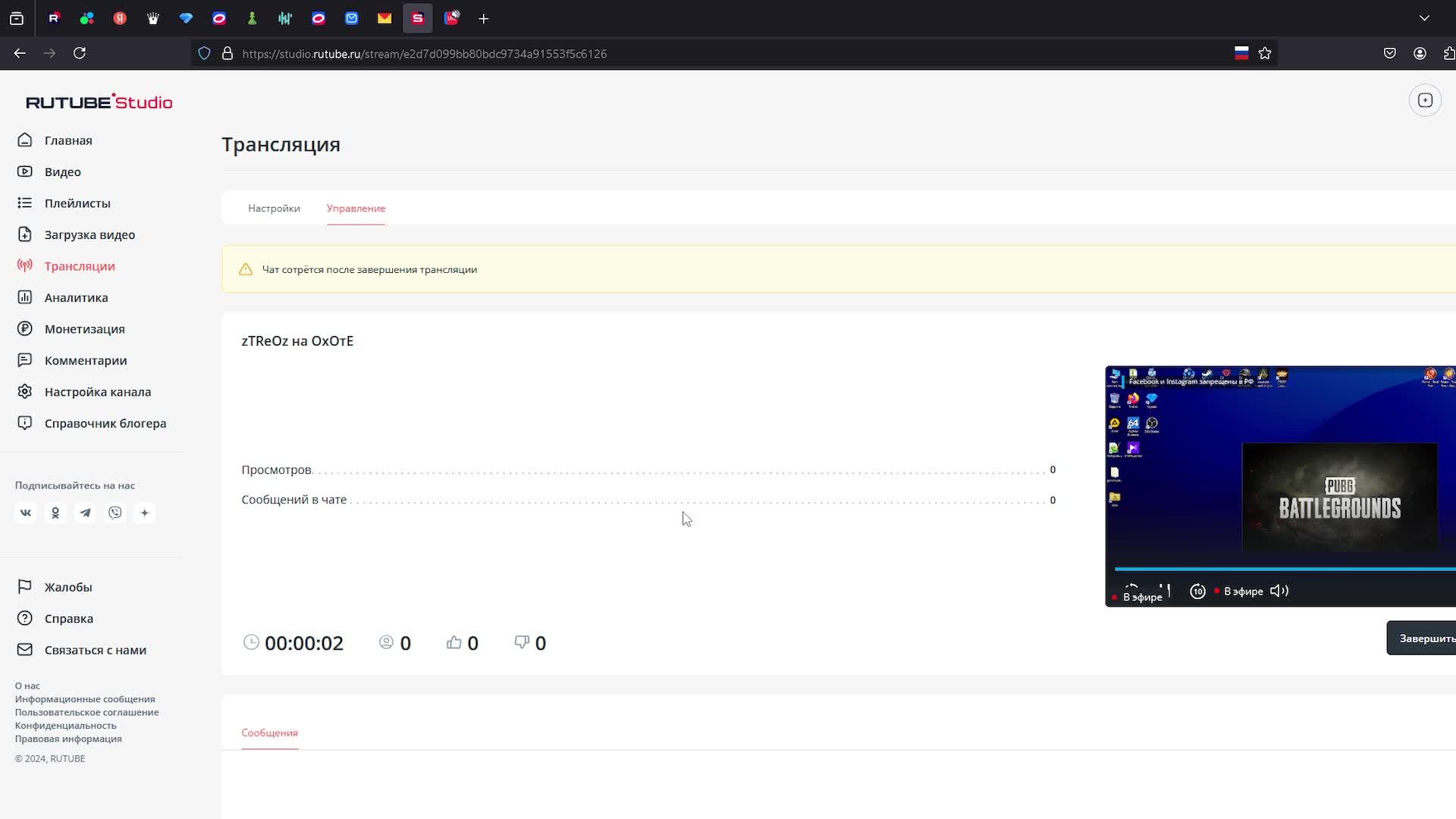This screenshot has height=819, width=1456.
Task: Click the player progress bar
Action: (x=1285, y=569)
